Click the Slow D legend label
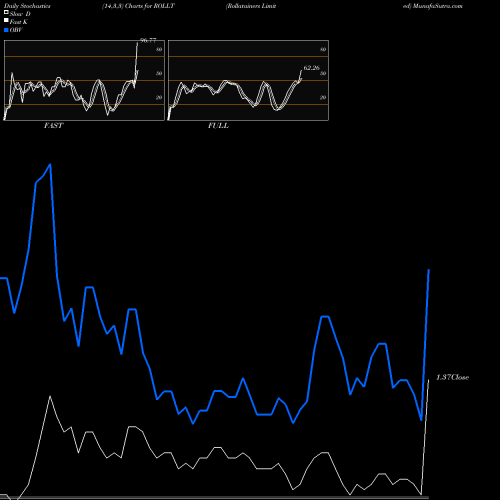 20,14
